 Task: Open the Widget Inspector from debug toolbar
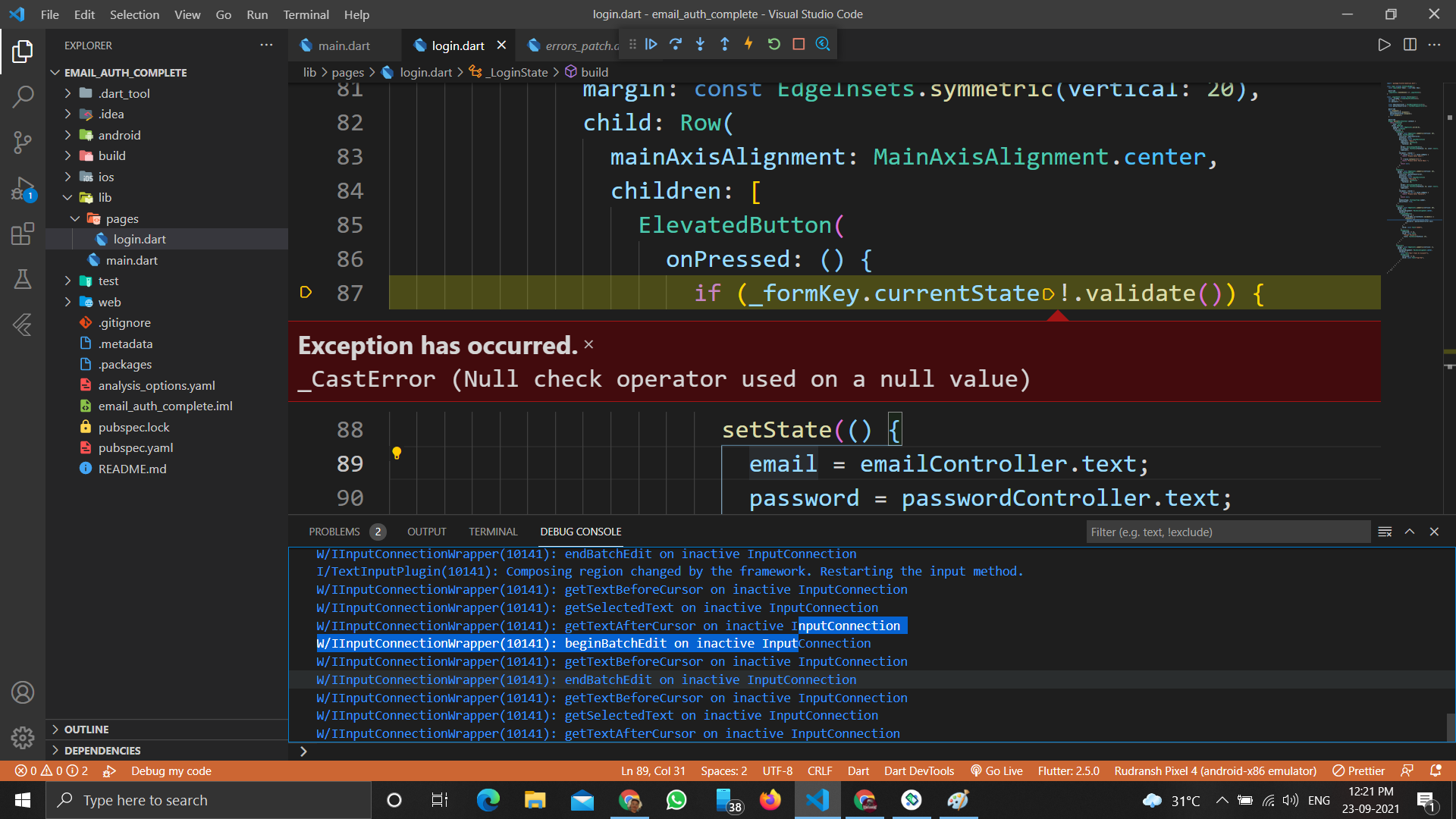coord(823,44)
